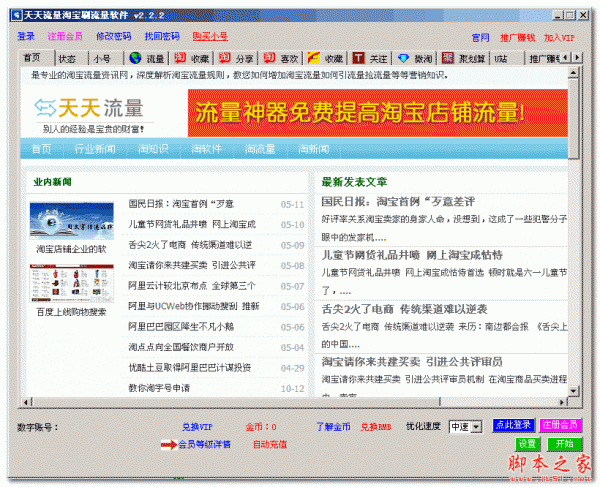Click the horizontal scrollbar right arrow

pyautogui.click(x=562, y=402)
